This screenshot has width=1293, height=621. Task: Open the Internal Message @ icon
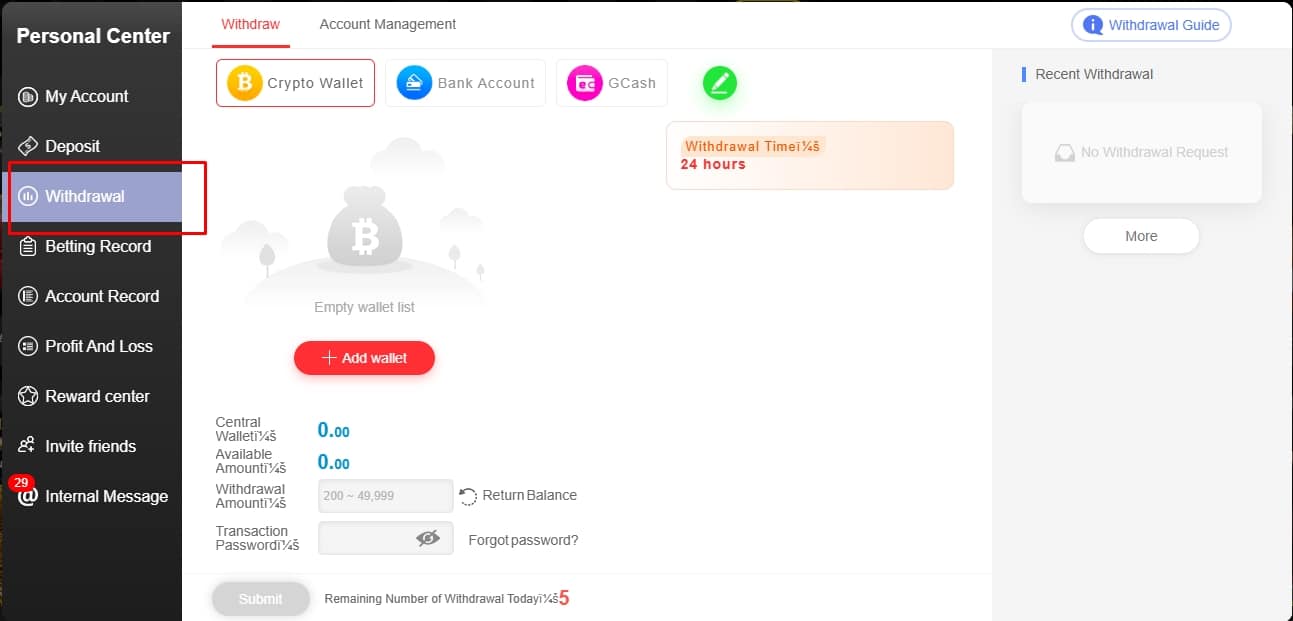[x=28, y=496]
